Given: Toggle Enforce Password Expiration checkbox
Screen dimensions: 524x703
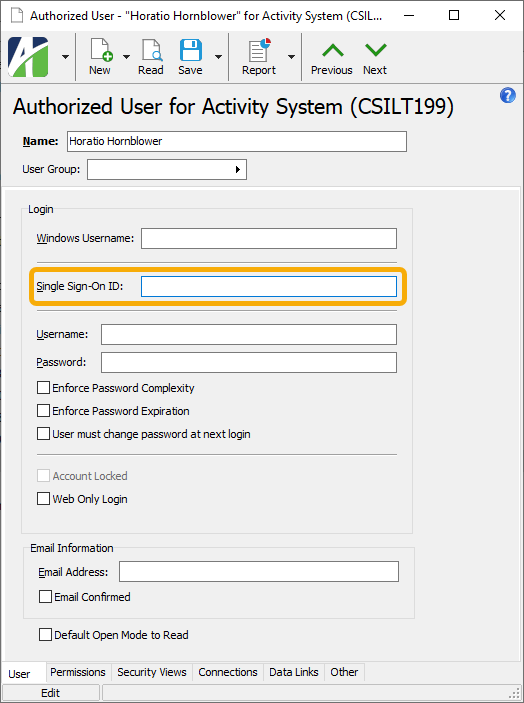Looking at the screenshot, I should click(43, 411).
